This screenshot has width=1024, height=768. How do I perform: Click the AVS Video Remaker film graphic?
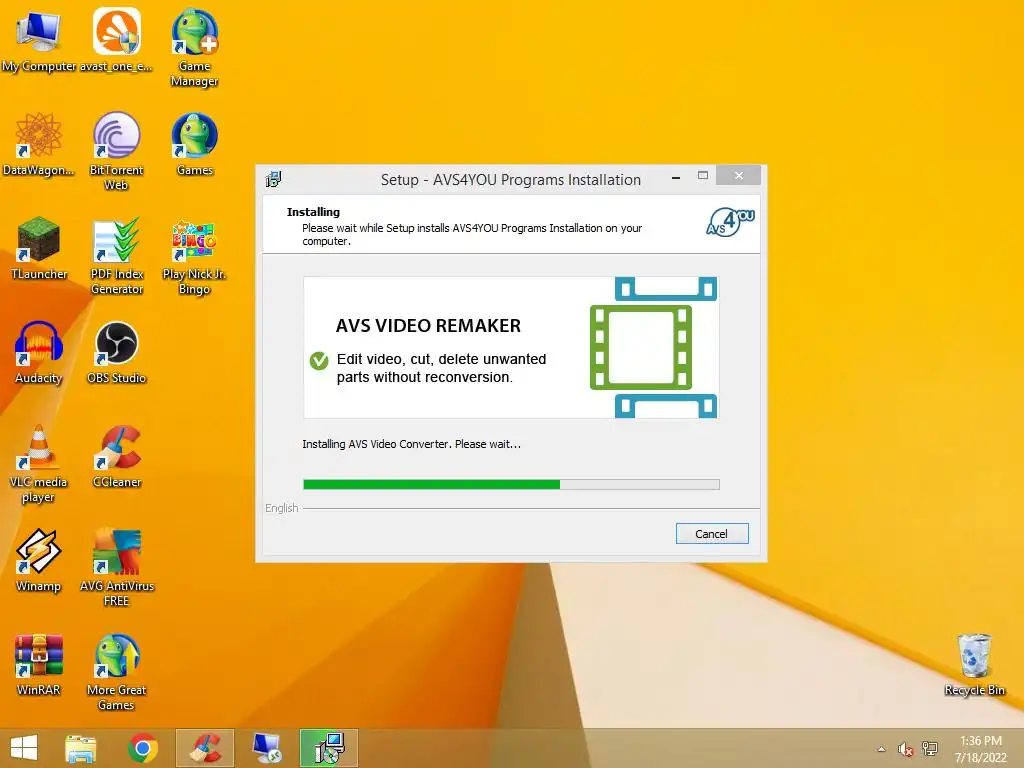(653, 347)
